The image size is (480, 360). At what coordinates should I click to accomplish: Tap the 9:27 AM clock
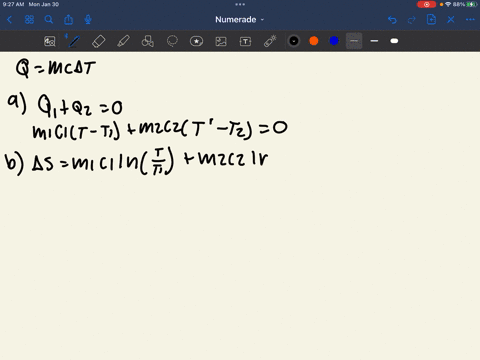13,4
